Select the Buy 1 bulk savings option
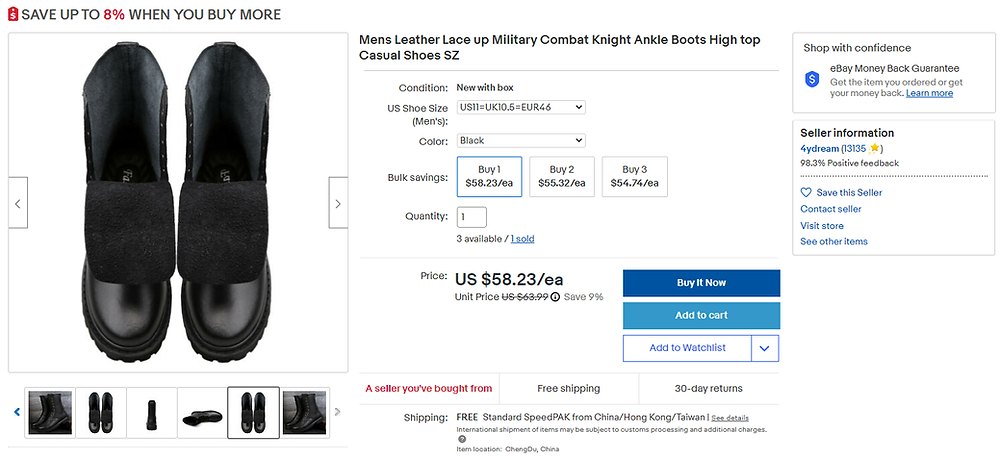Image resolution: width=1000 pixels, height=456 pixels. [489, 177]
